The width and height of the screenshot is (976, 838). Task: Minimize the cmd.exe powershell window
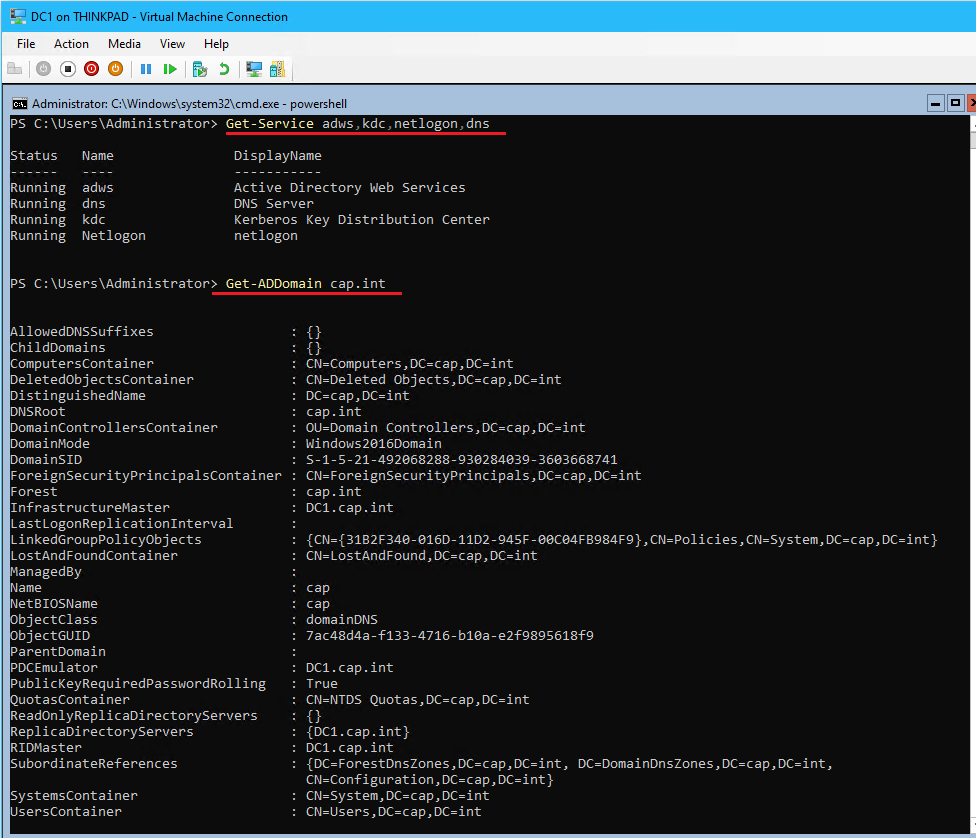936,103
